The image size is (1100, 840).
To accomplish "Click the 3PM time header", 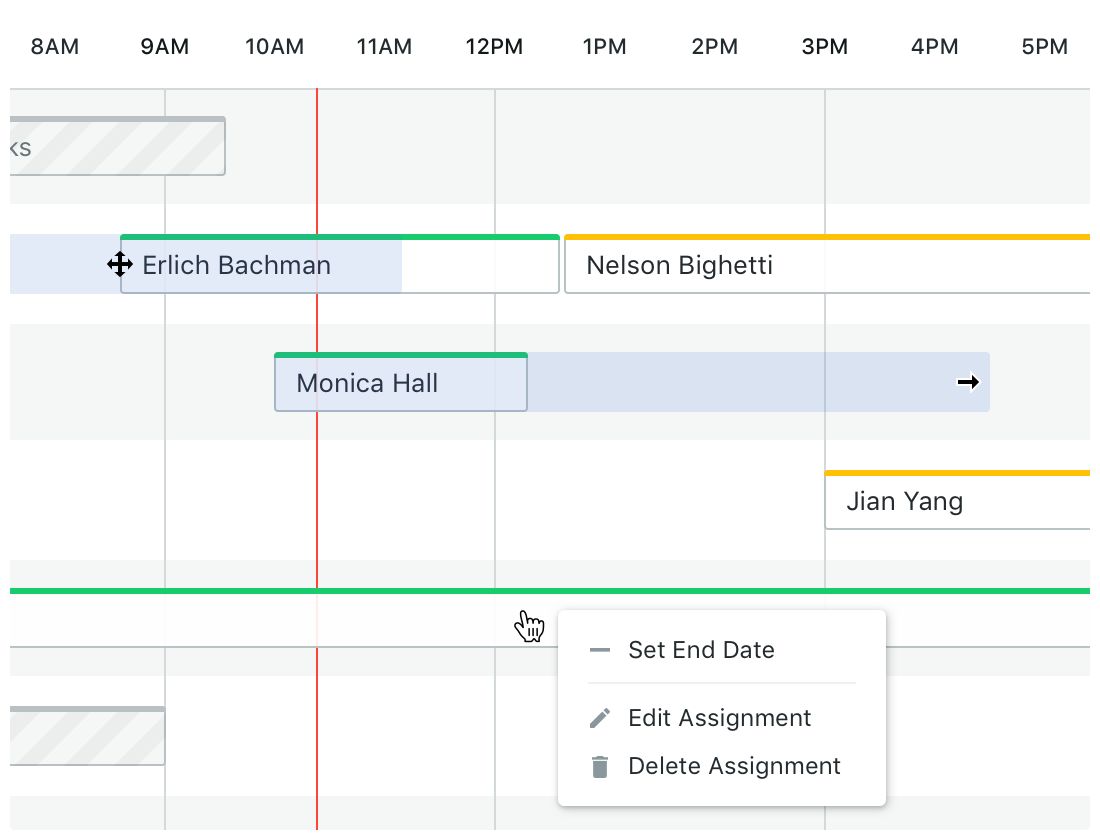I will [x=825, y=46].
